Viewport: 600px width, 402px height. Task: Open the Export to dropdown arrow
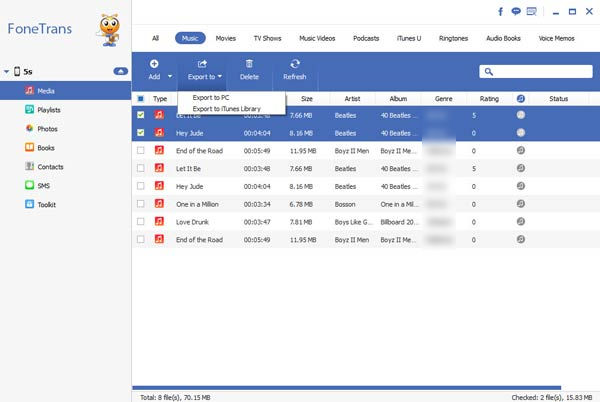tap(220, 76)
